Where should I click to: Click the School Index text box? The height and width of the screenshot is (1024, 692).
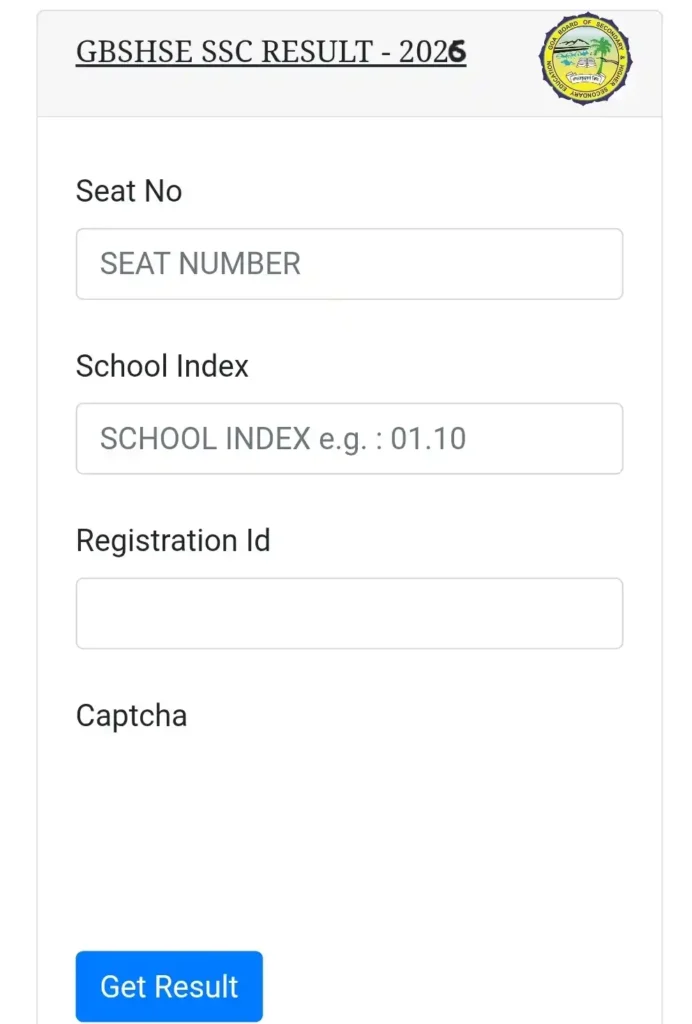(349, 438)
